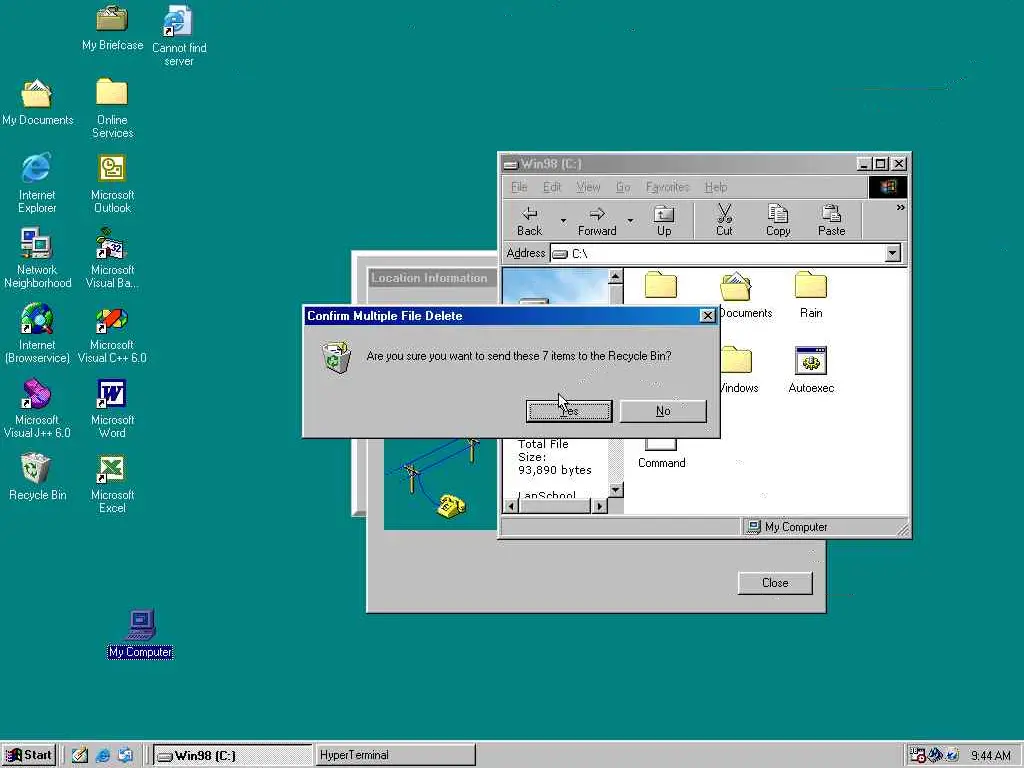The width and height of the screenshot is (1024, 768).
Task: Select the Rain folder in C: window
Action: click(811, 295)
